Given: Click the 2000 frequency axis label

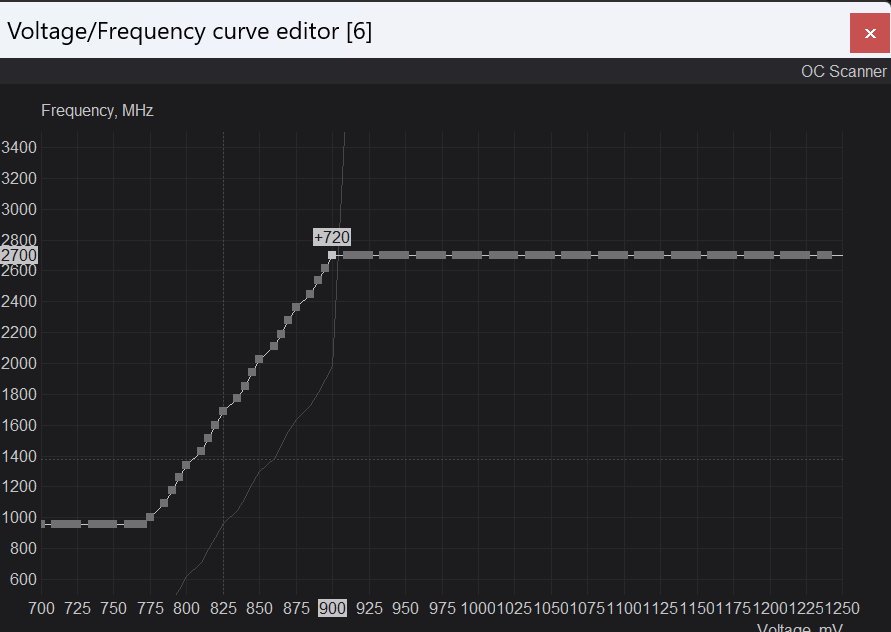Looking at the screenshot, I should tap(19, 364).
